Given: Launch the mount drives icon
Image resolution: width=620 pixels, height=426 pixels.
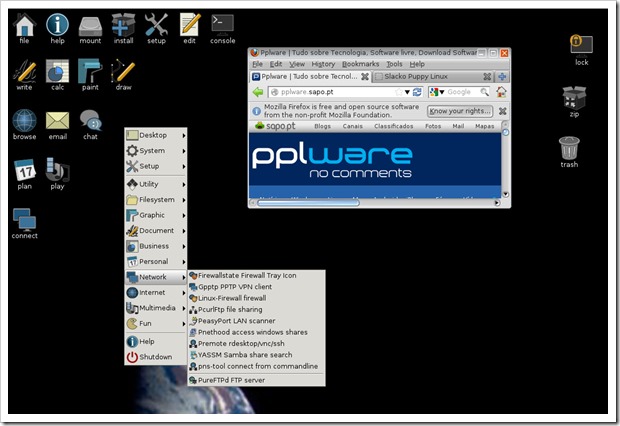Looking at the screenshot, I should (x=90, y=28).
